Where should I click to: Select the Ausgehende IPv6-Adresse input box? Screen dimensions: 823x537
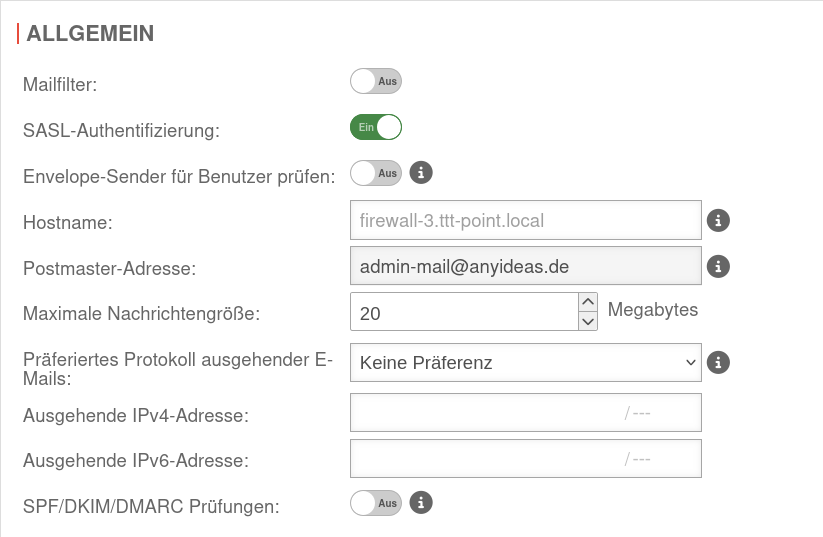(485, 458)
